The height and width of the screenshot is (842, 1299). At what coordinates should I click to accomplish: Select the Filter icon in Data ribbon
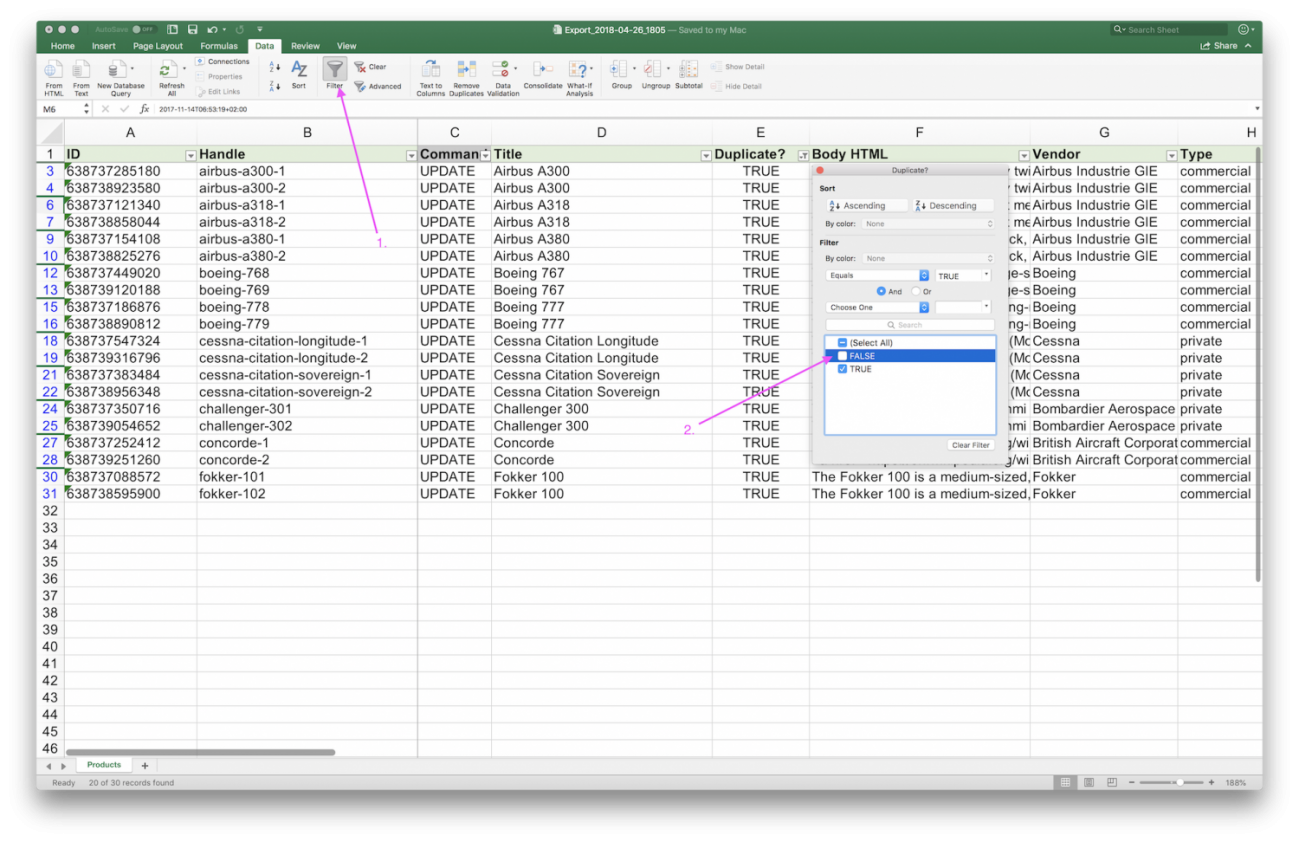click(x=334, y=70)
